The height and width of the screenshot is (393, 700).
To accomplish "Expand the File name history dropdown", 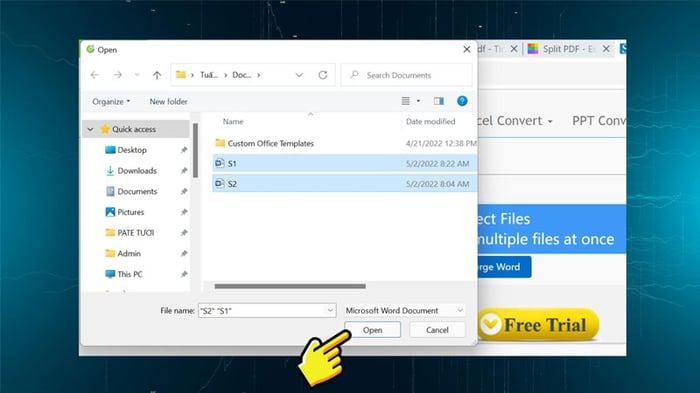I will tap(330, 310).
